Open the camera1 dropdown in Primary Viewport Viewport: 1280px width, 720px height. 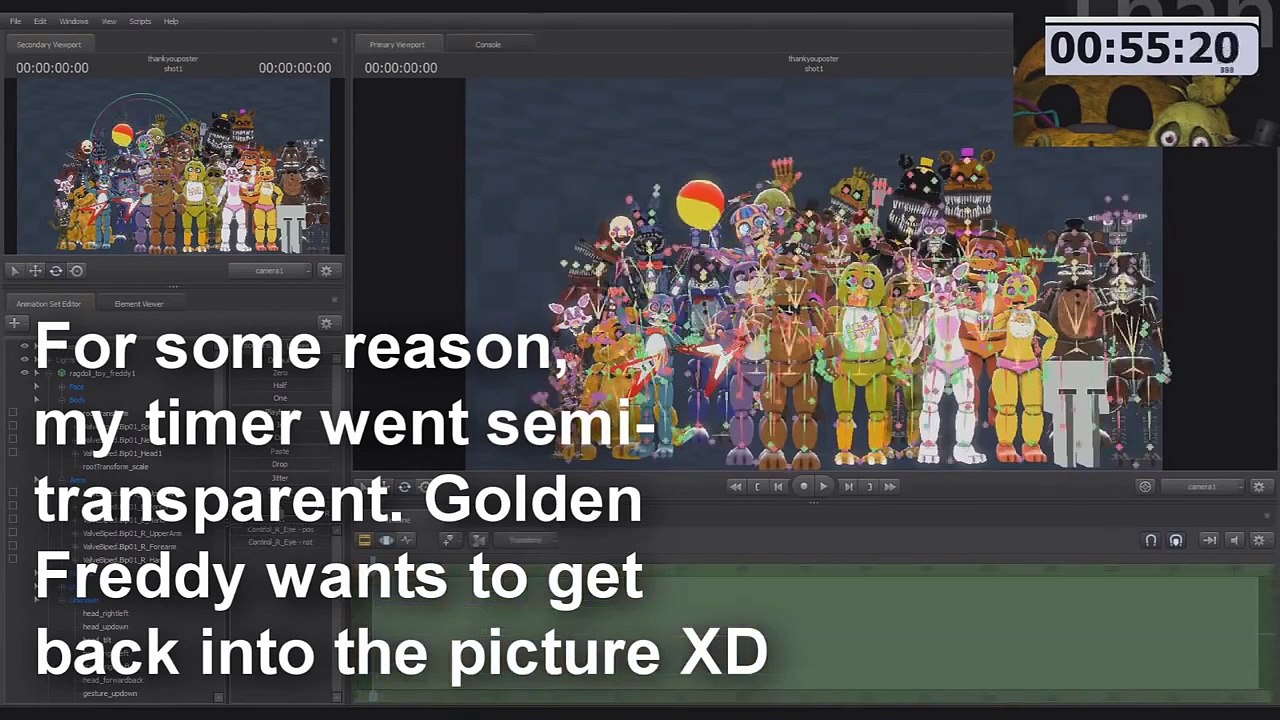[x=1201, y=487]
